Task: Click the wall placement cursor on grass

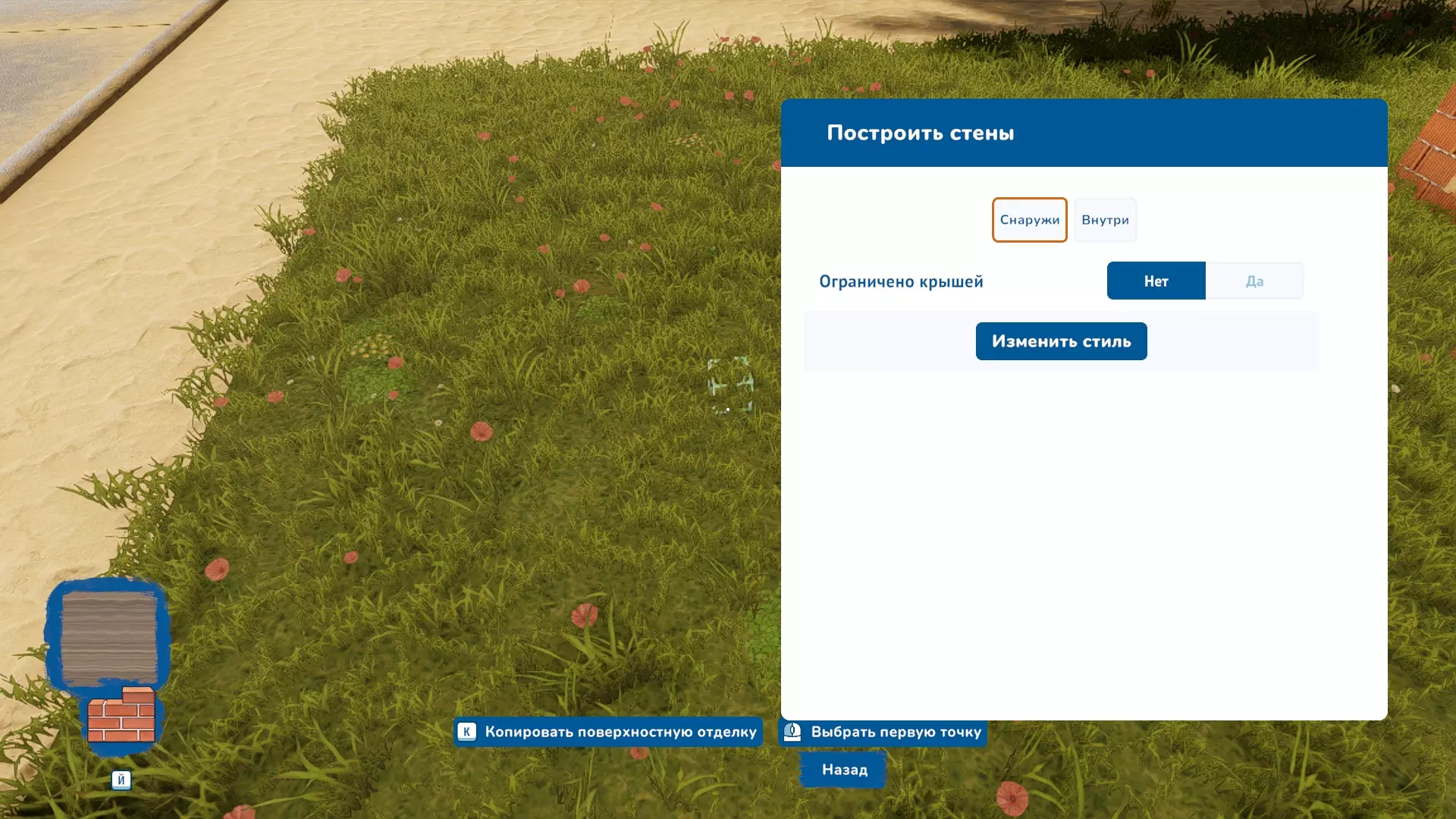Action: point(730,385)
